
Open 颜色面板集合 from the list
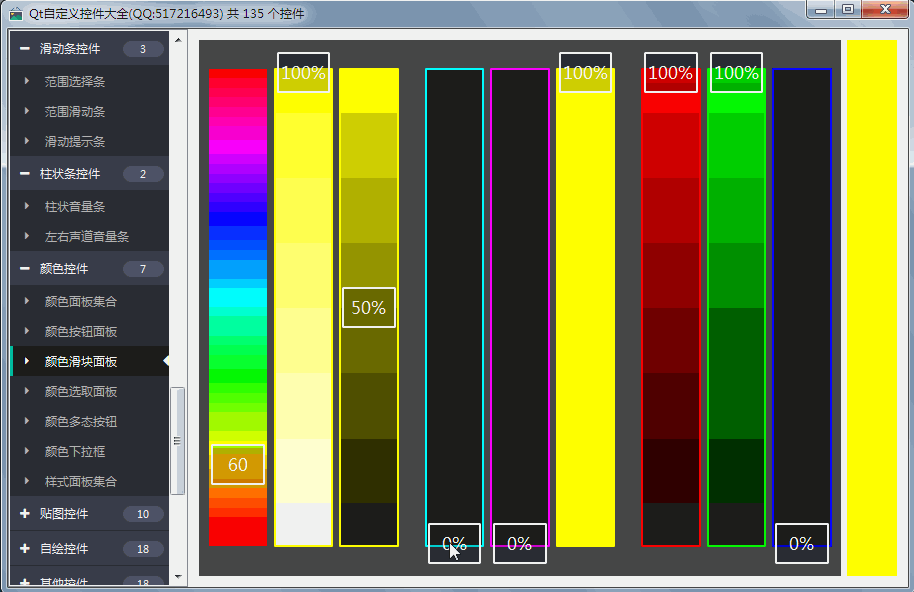pyautogui.click(x=80, y=302)
